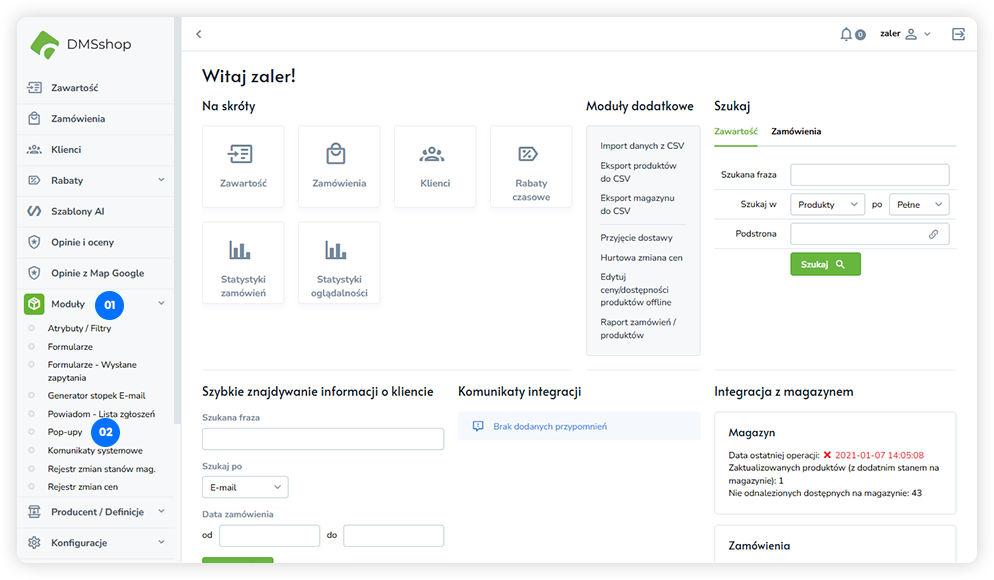Open Statystyki oglądalności chart tile

point(339,262)
